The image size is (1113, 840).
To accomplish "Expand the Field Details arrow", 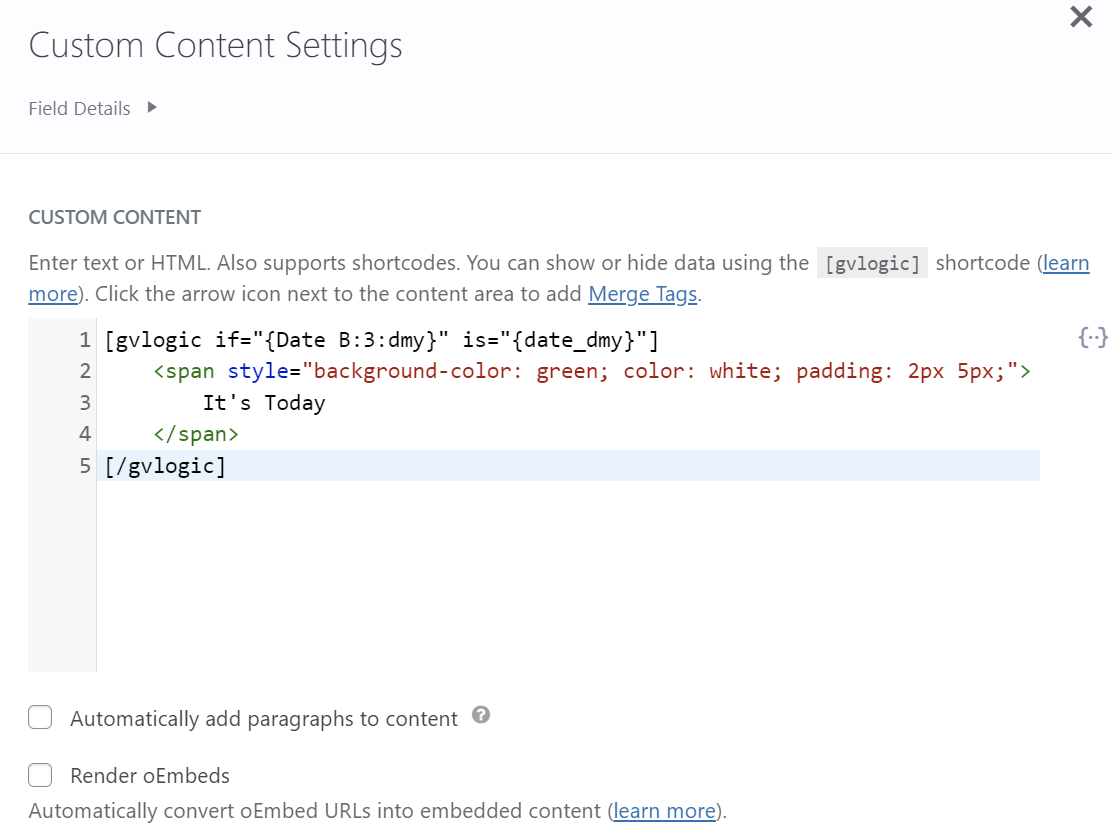I will coord(152,108).
